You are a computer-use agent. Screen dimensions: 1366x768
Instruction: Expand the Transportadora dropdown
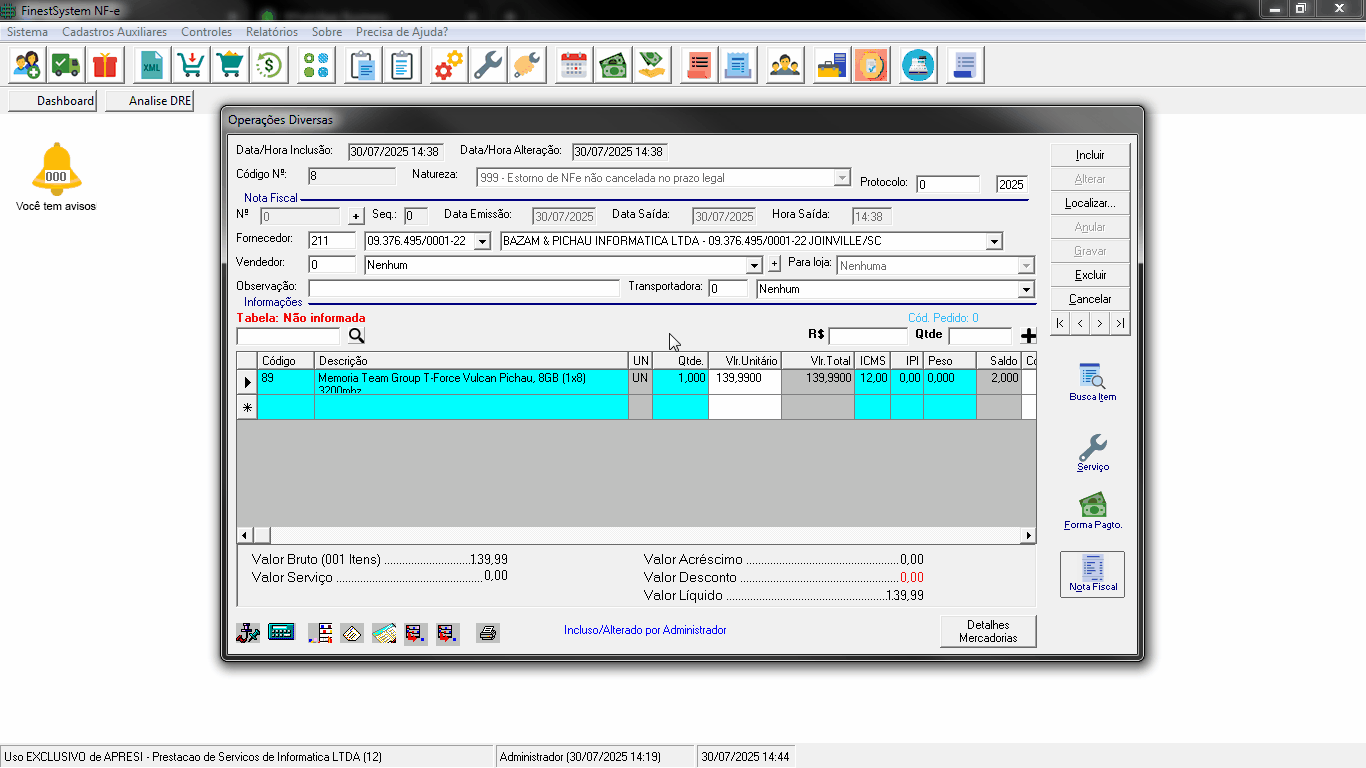[x=1025, y=289]
